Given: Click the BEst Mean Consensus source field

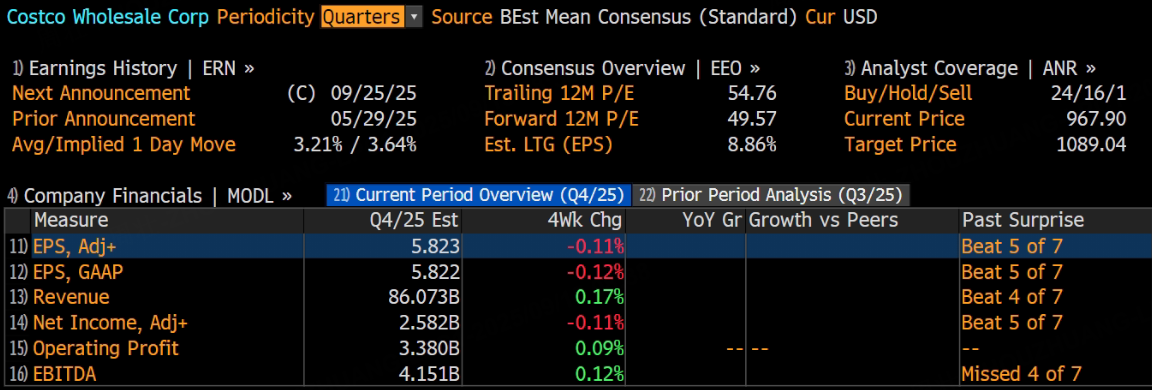Looking at the screenshot, I should 649,17.
